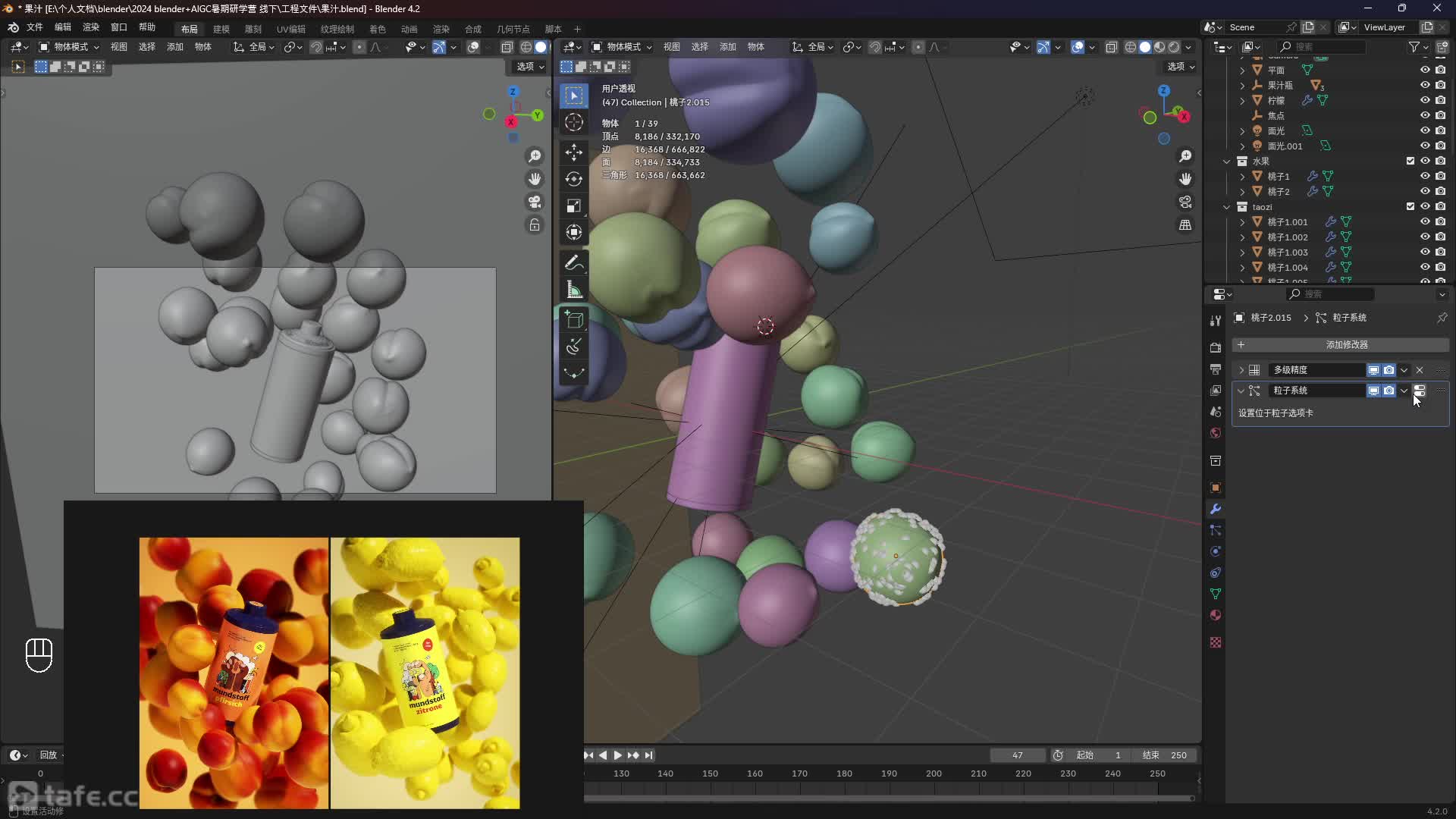Screen dimensions: 1456x819
Task: Open the Particles properties tab
Action: click(1216, 530)
